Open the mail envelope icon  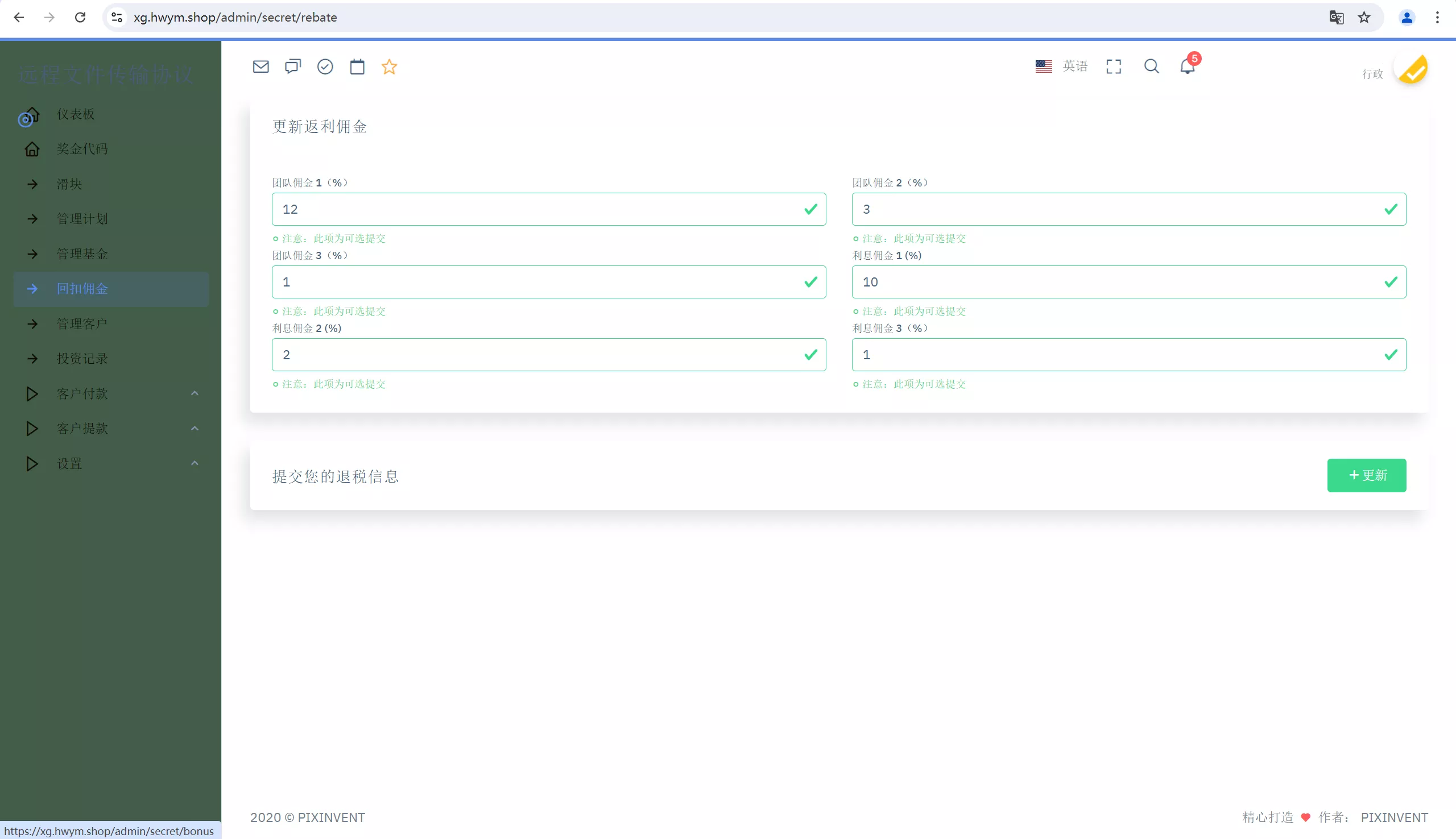pyautogui.click(x=260, y=67)
